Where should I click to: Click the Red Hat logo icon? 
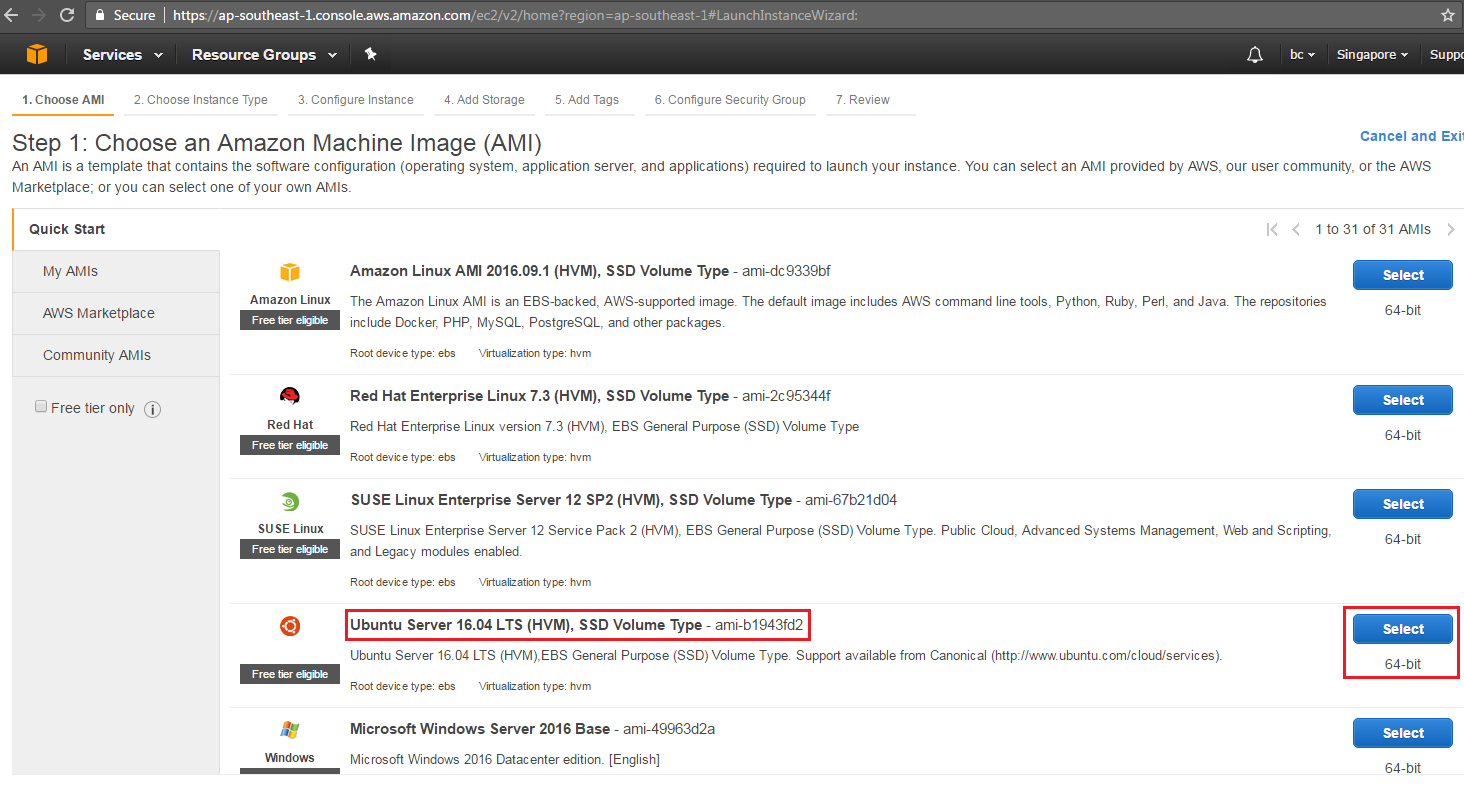point(289,396)
